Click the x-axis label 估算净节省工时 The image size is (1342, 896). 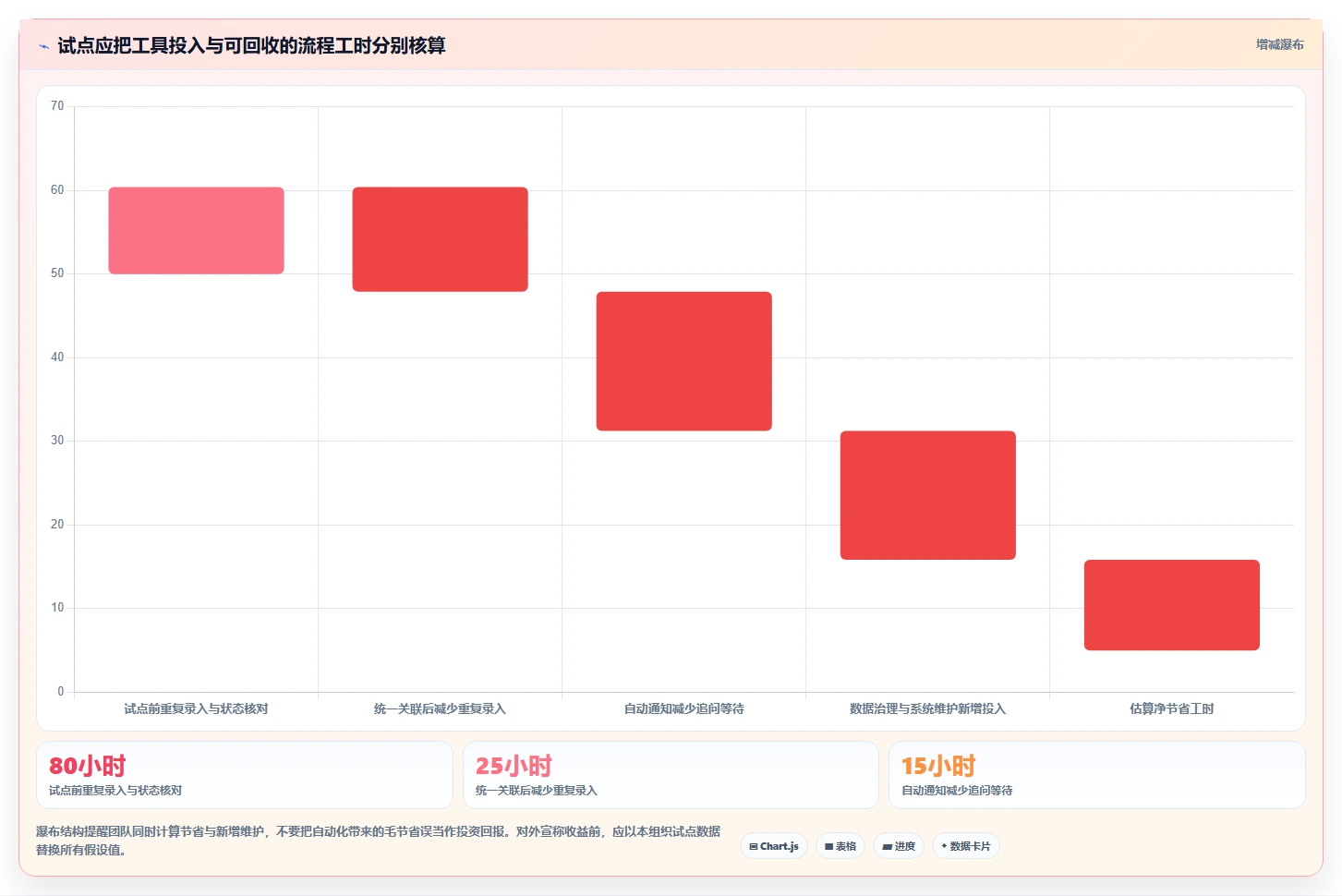click(x=1171, y=708)
